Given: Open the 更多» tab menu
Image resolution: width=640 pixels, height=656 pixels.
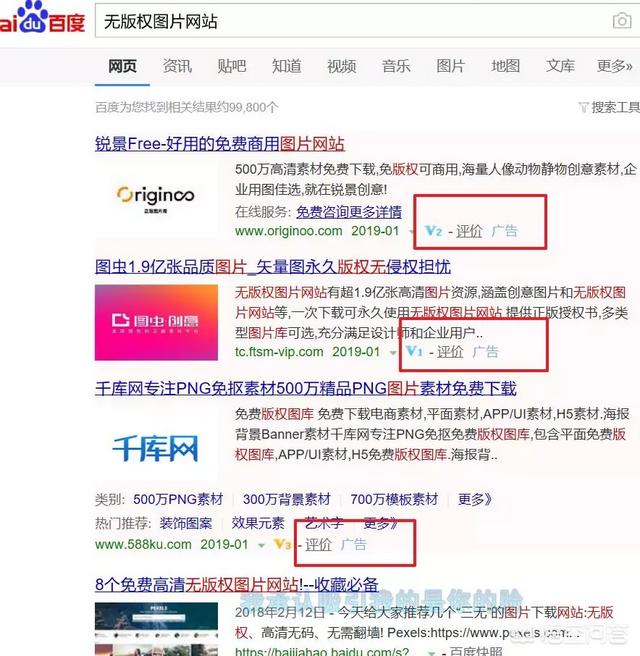Looking at the screenshot, I should [614, 66].
